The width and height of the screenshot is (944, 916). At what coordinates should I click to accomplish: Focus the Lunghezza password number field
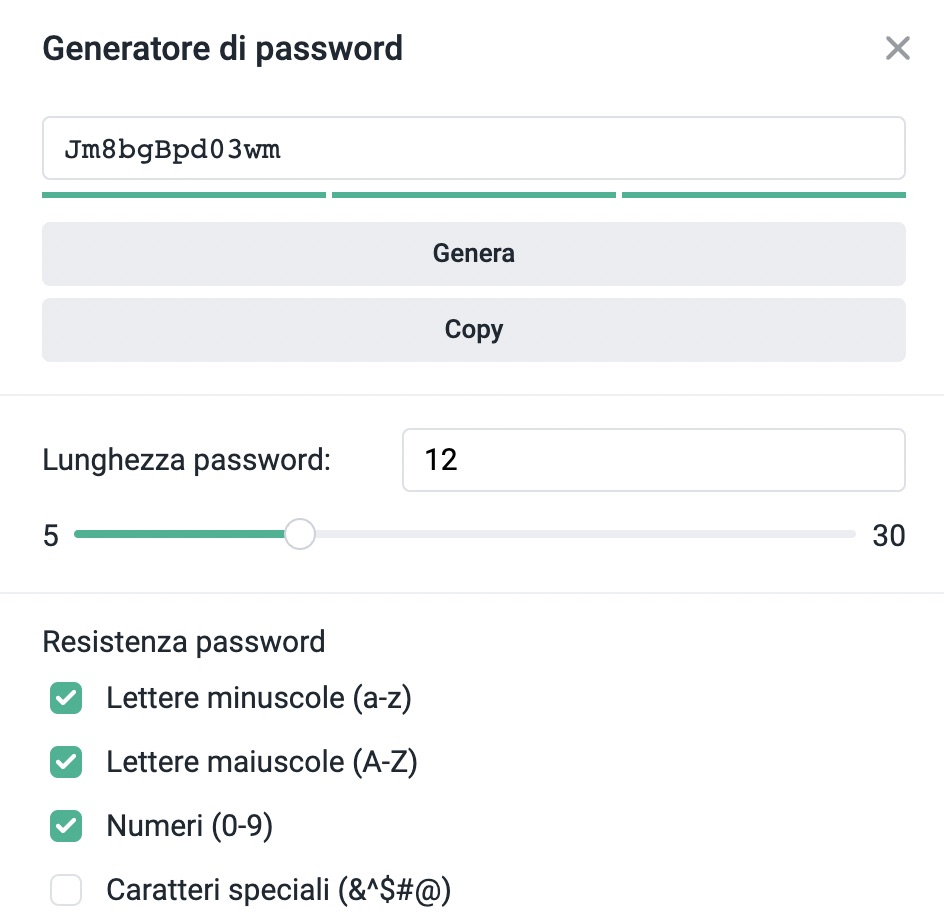point(653,460)
